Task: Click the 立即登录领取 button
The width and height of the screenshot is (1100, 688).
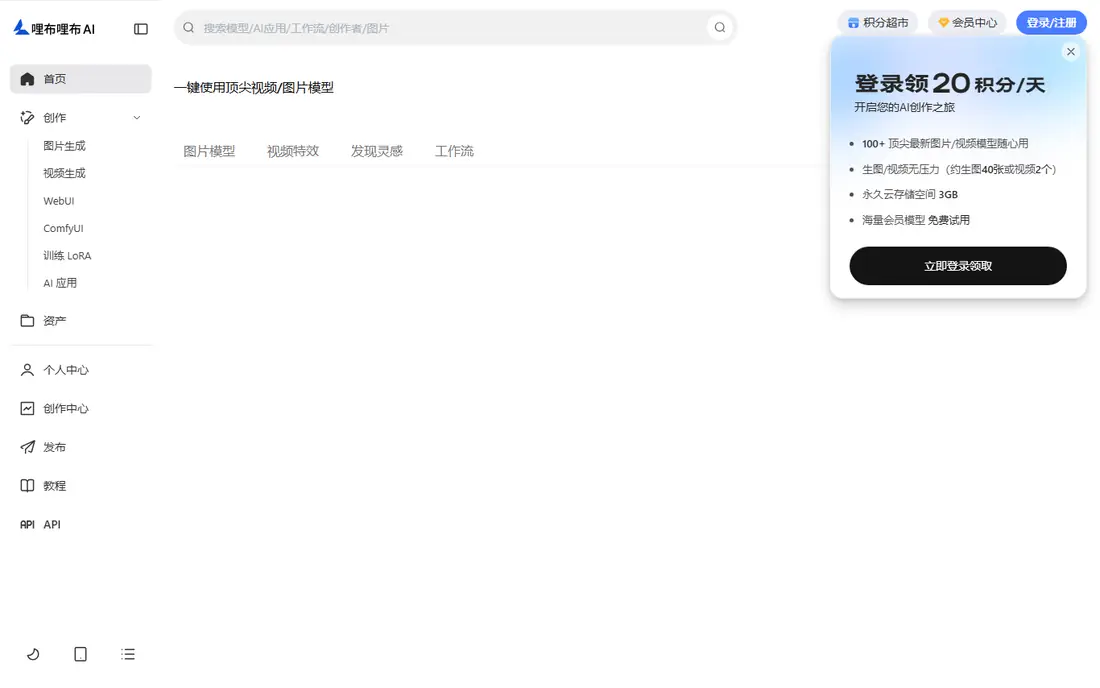Action: click(x=958, y=266)
